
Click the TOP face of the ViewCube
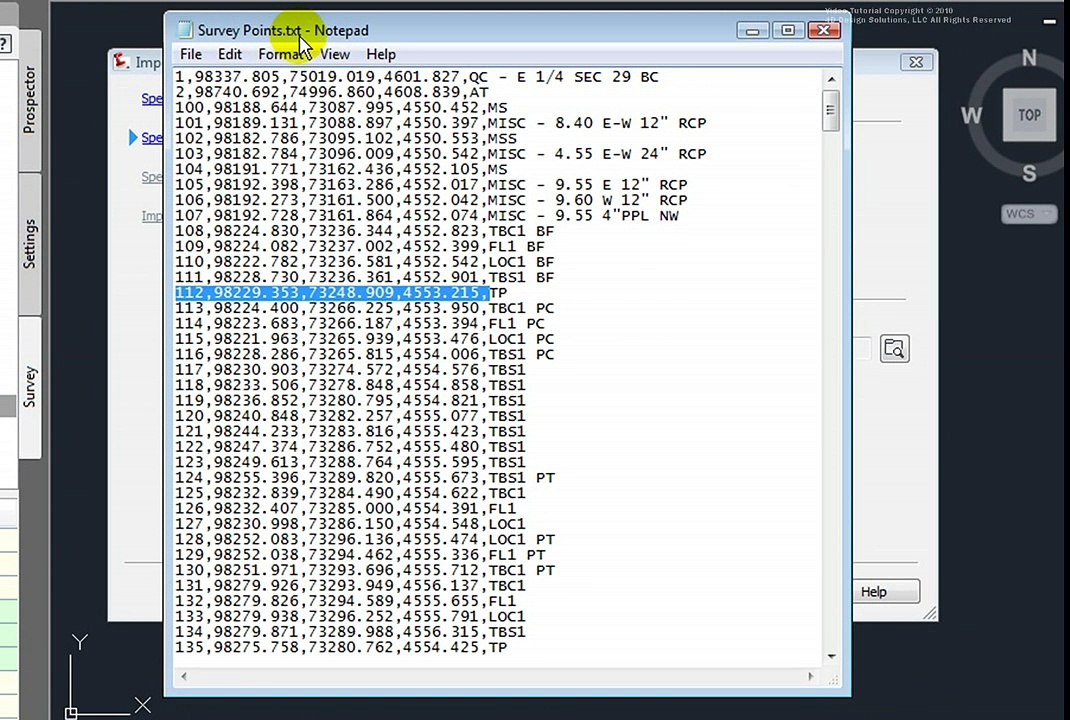(x=1029, y=115)
